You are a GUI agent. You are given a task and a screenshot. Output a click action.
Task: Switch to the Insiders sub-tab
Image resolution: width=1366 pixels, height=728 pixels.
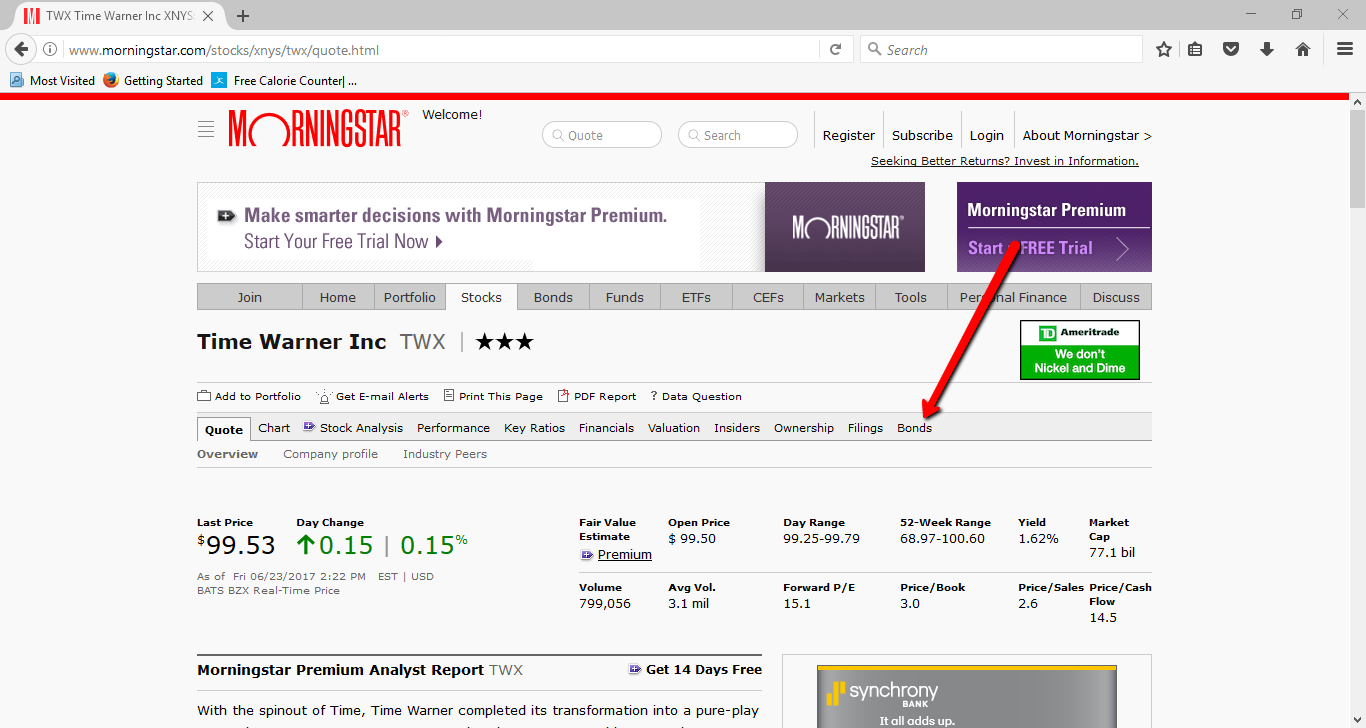coord(737,427)
